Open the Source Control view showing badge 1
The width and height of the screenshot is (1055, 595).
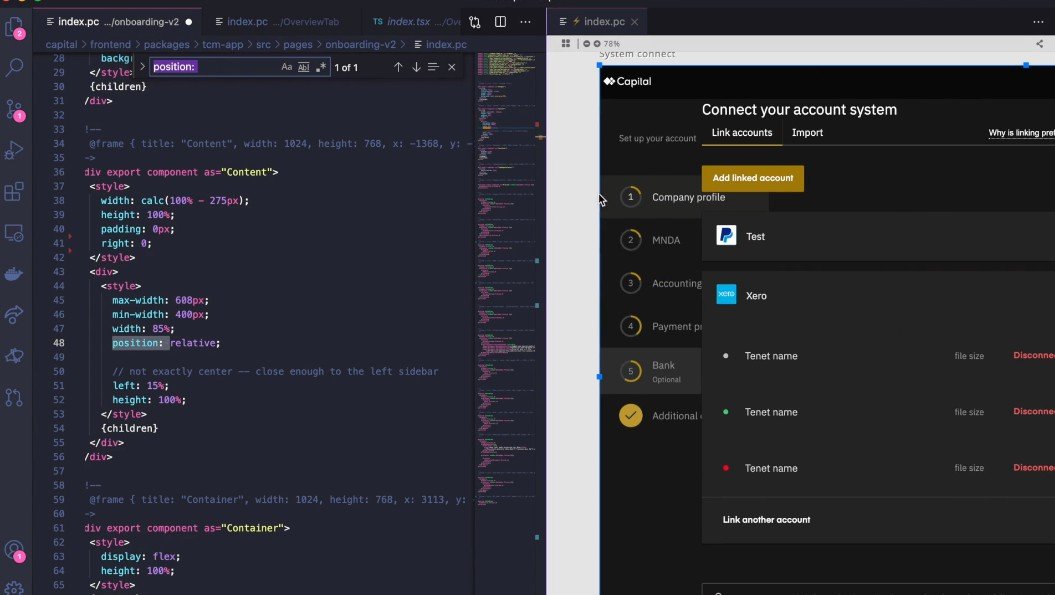[x=14, y=110]
